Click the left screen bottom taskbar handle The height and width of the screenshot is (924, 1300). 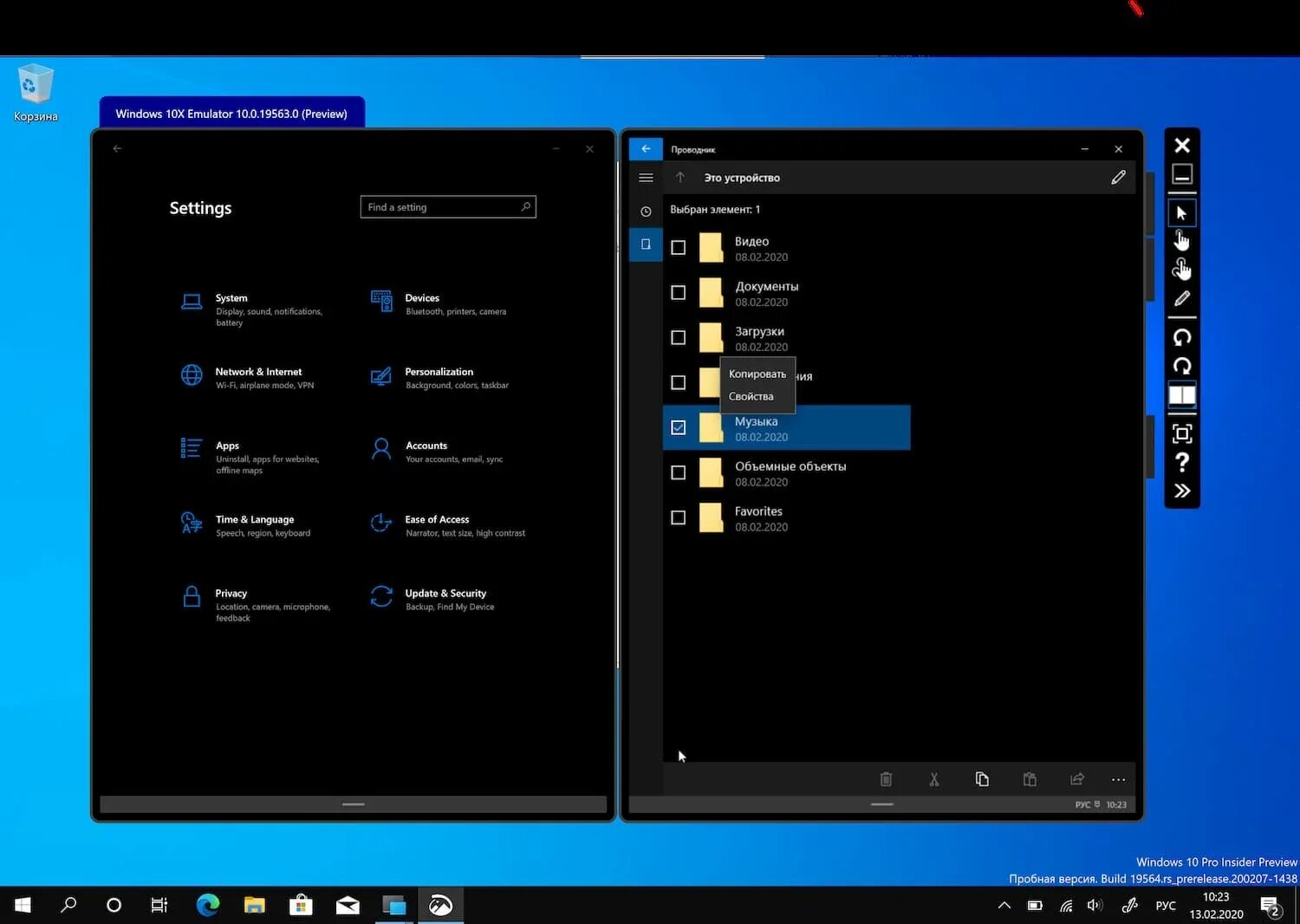(354, 804)
